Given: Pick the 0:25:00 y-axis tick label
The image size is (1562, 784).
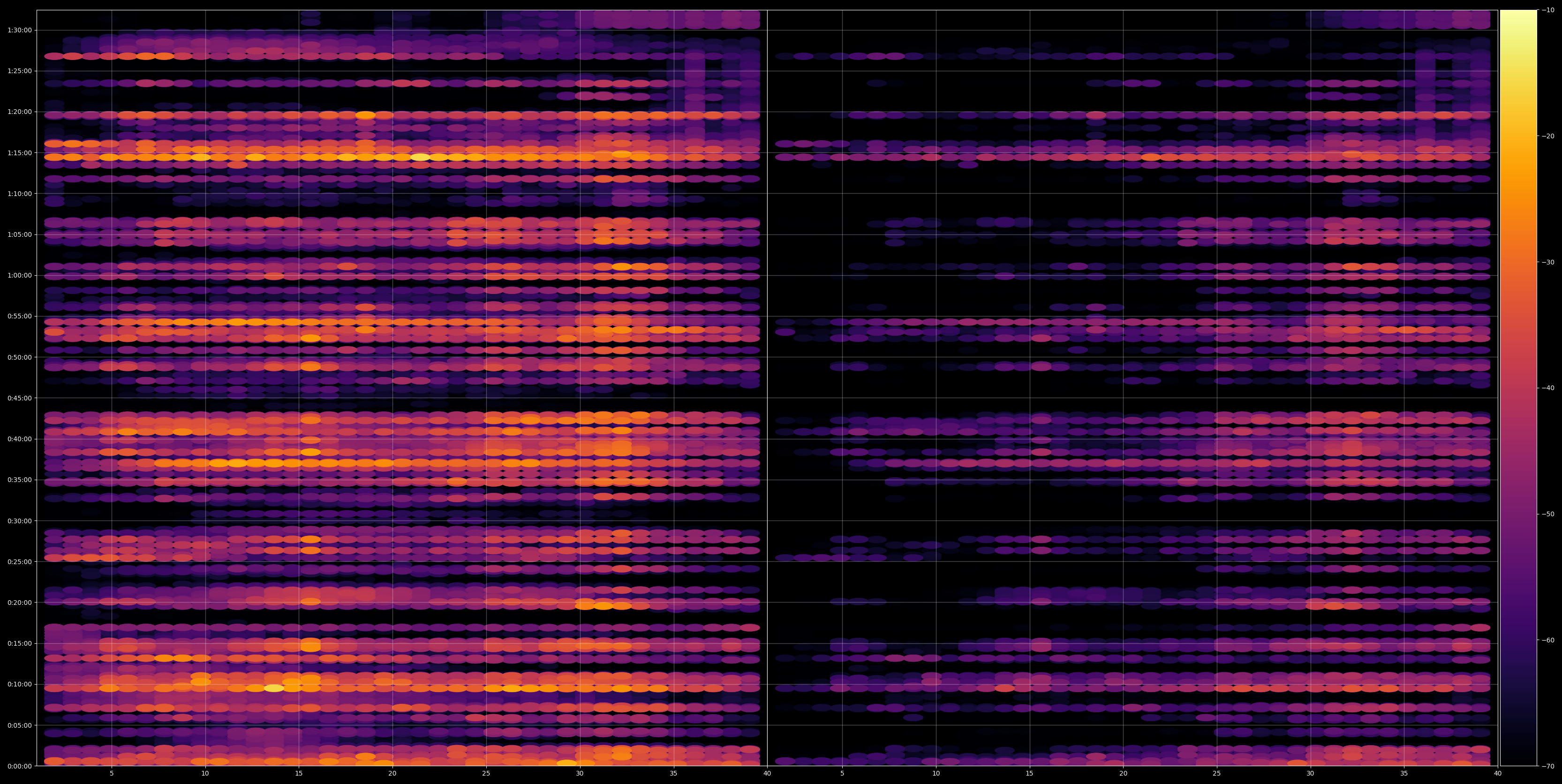Looking at the screenshot, I should click(x=19, y=561).
